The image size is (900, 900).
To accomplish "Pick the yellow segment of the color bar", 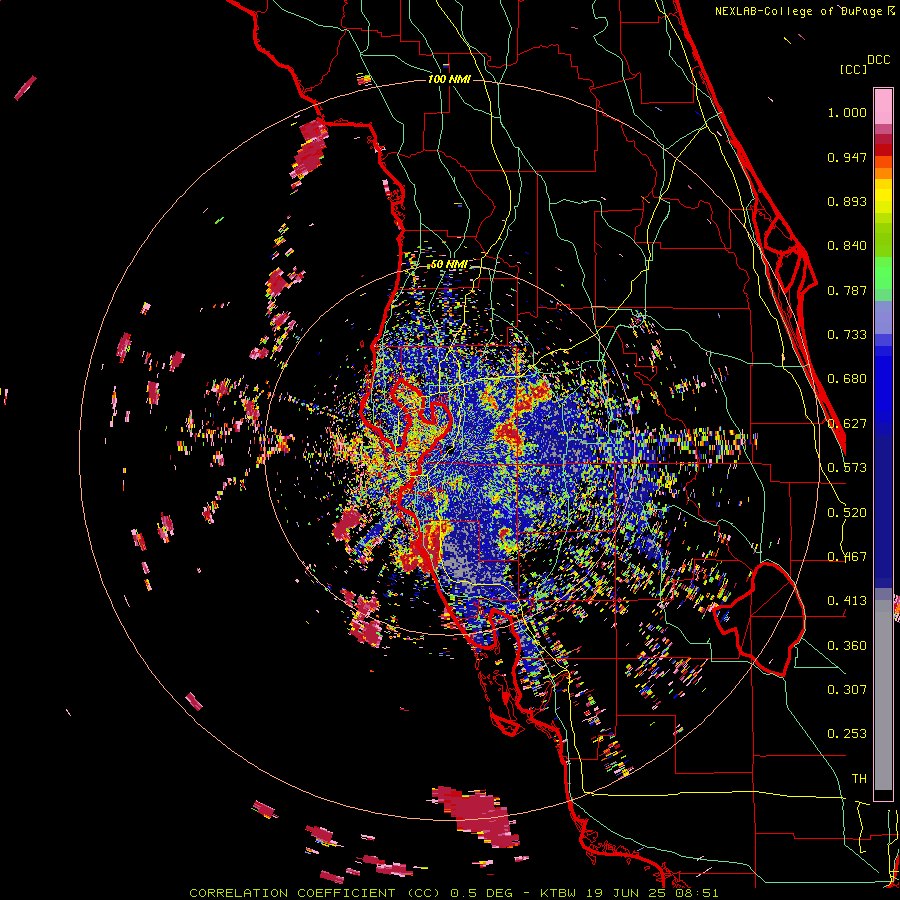I will [x=883, y=196].
